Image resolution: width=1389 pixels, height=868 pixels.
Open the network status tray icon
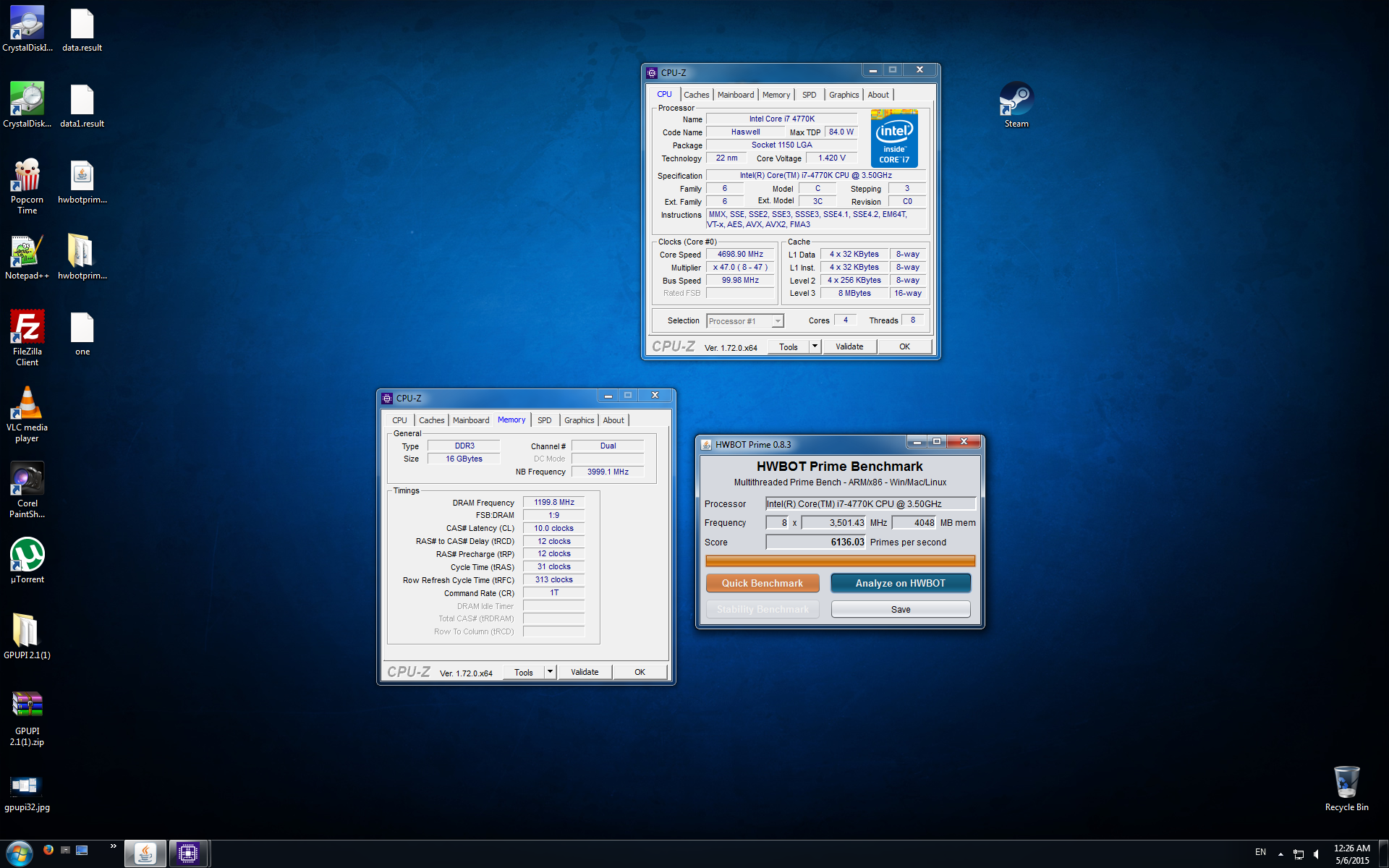pos(1299,854)
